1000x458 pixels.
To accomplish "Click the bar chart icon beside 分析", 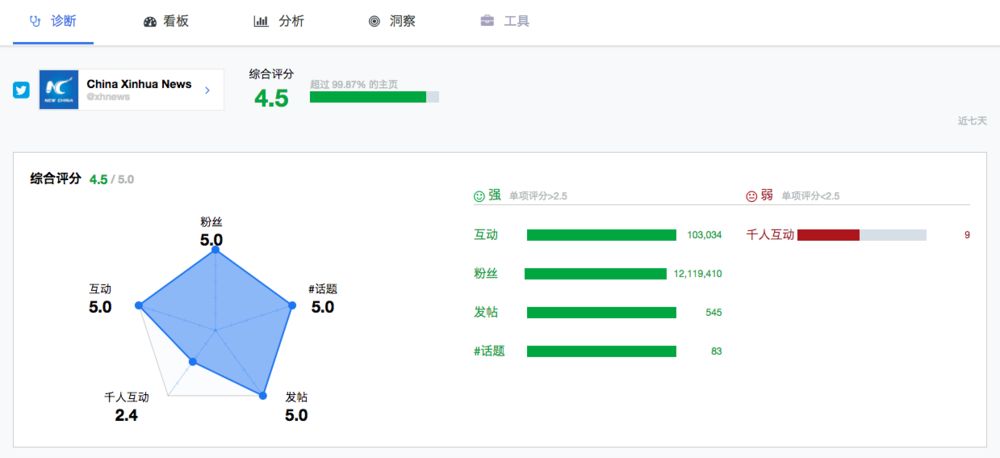I will (261, 21).
